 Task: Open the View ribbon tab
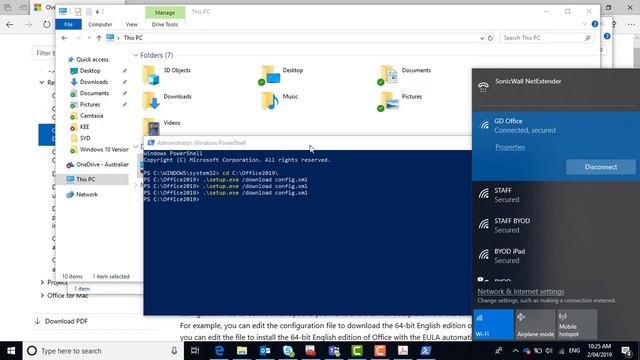(x=131, y=24)
